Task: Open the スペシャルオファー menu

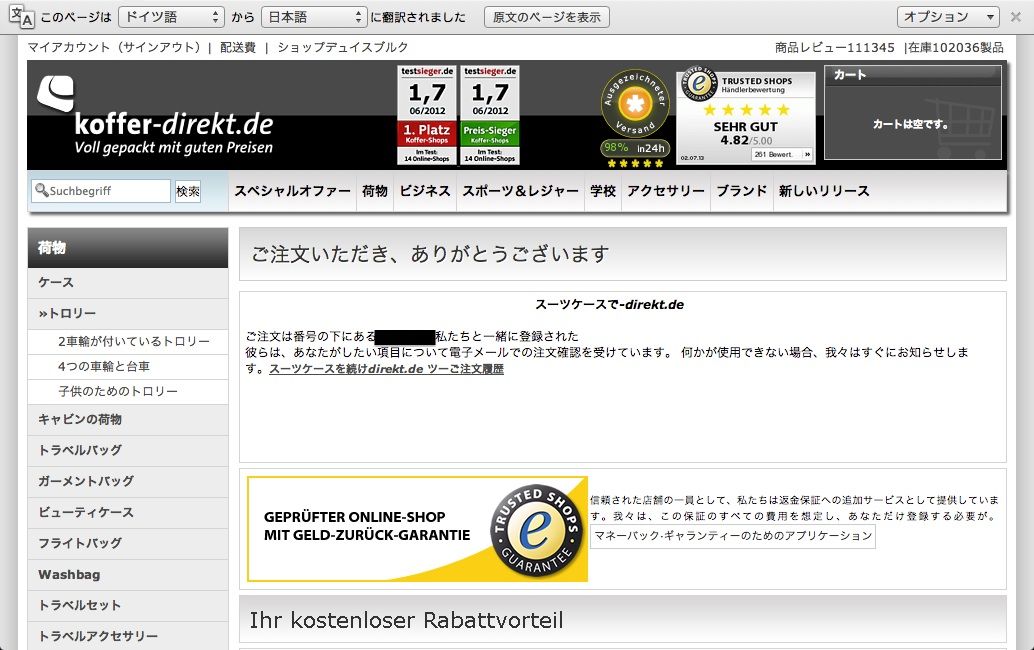Action: click(292, 191)
